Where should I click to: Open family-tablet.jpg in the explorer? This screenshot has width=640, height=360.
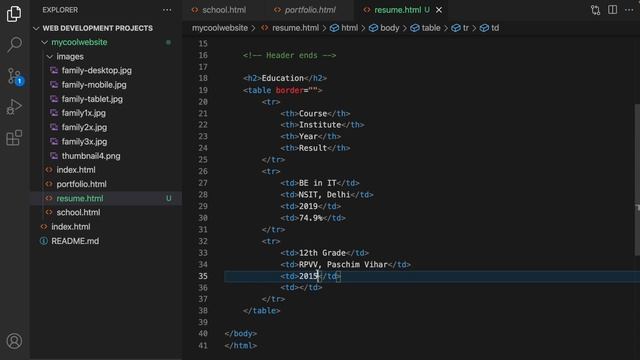[x=92, y=99]
